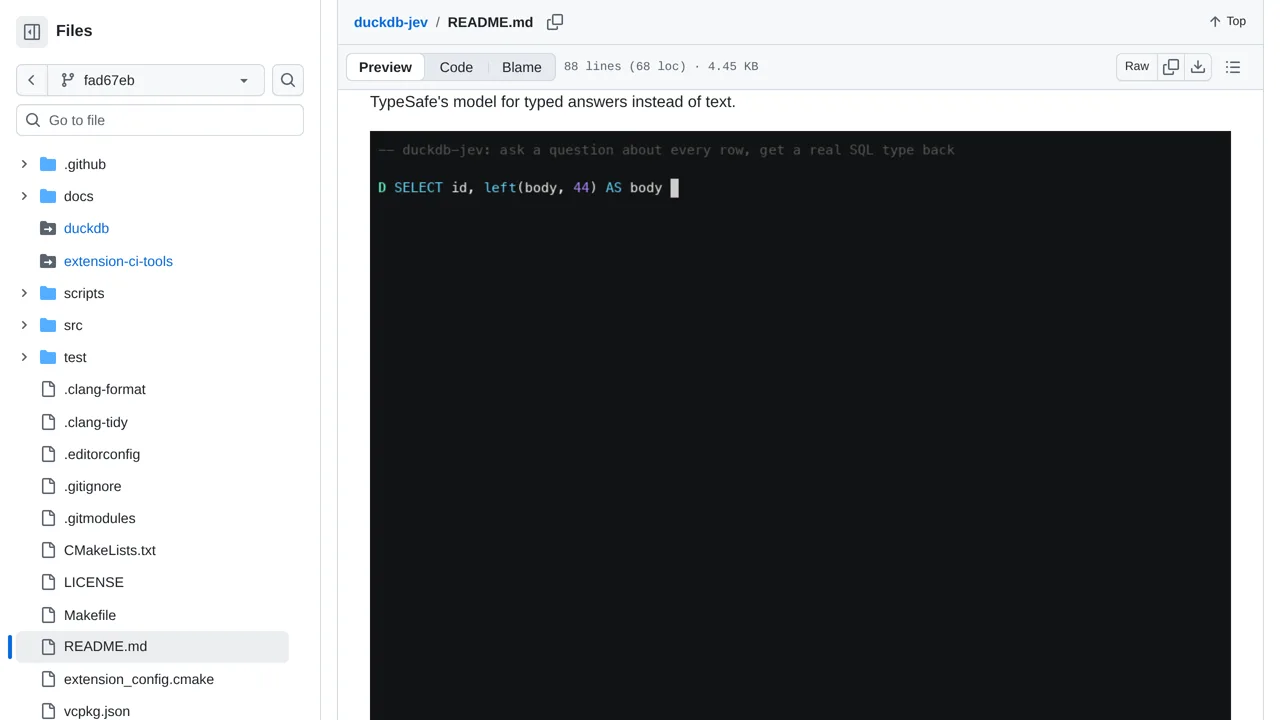The height and width of the screenshot is (720, 1280).
Task: Jump to Top of file
Action: point(1227,21)
